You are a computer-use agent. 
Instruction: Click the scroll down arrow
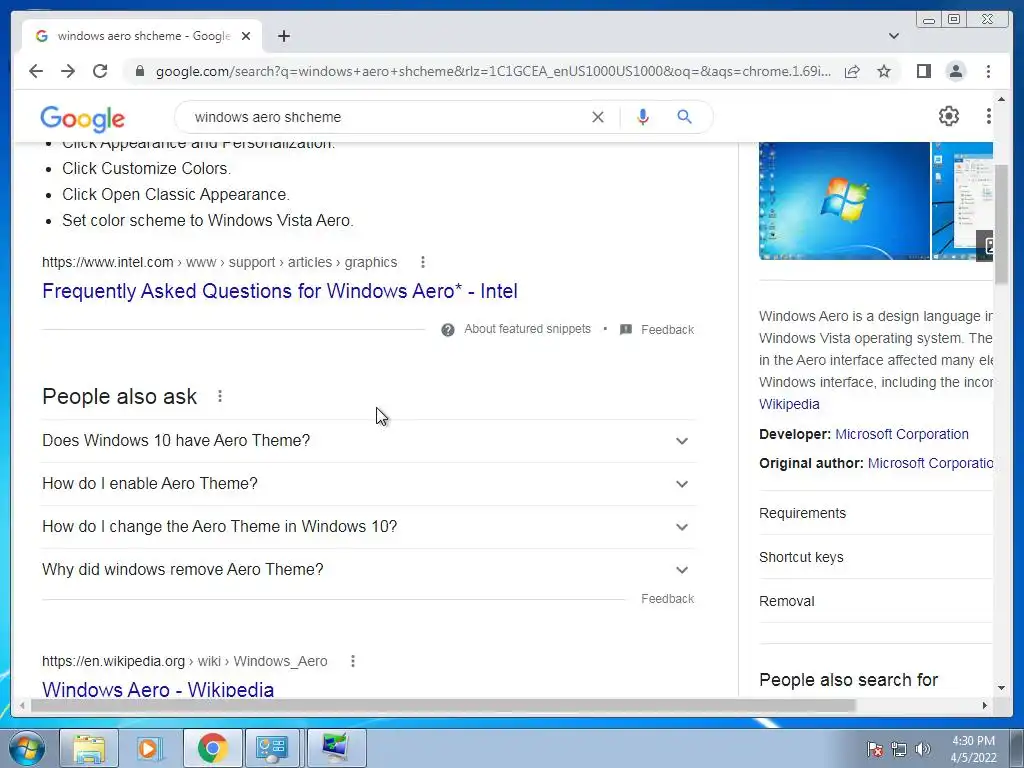coord(1001,688)
